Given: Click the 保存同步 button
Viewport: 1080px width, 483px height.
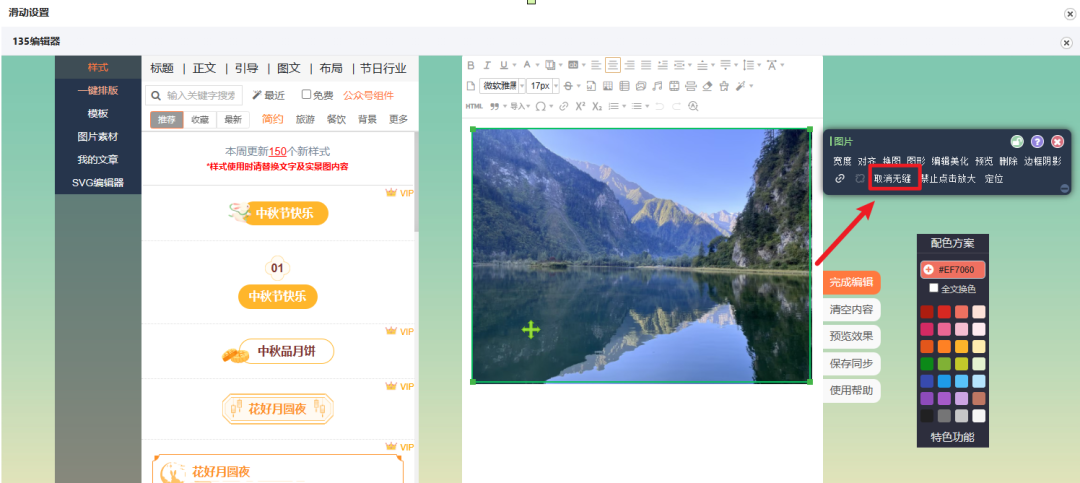Looking at the screenshot, I should pos(851,364).
